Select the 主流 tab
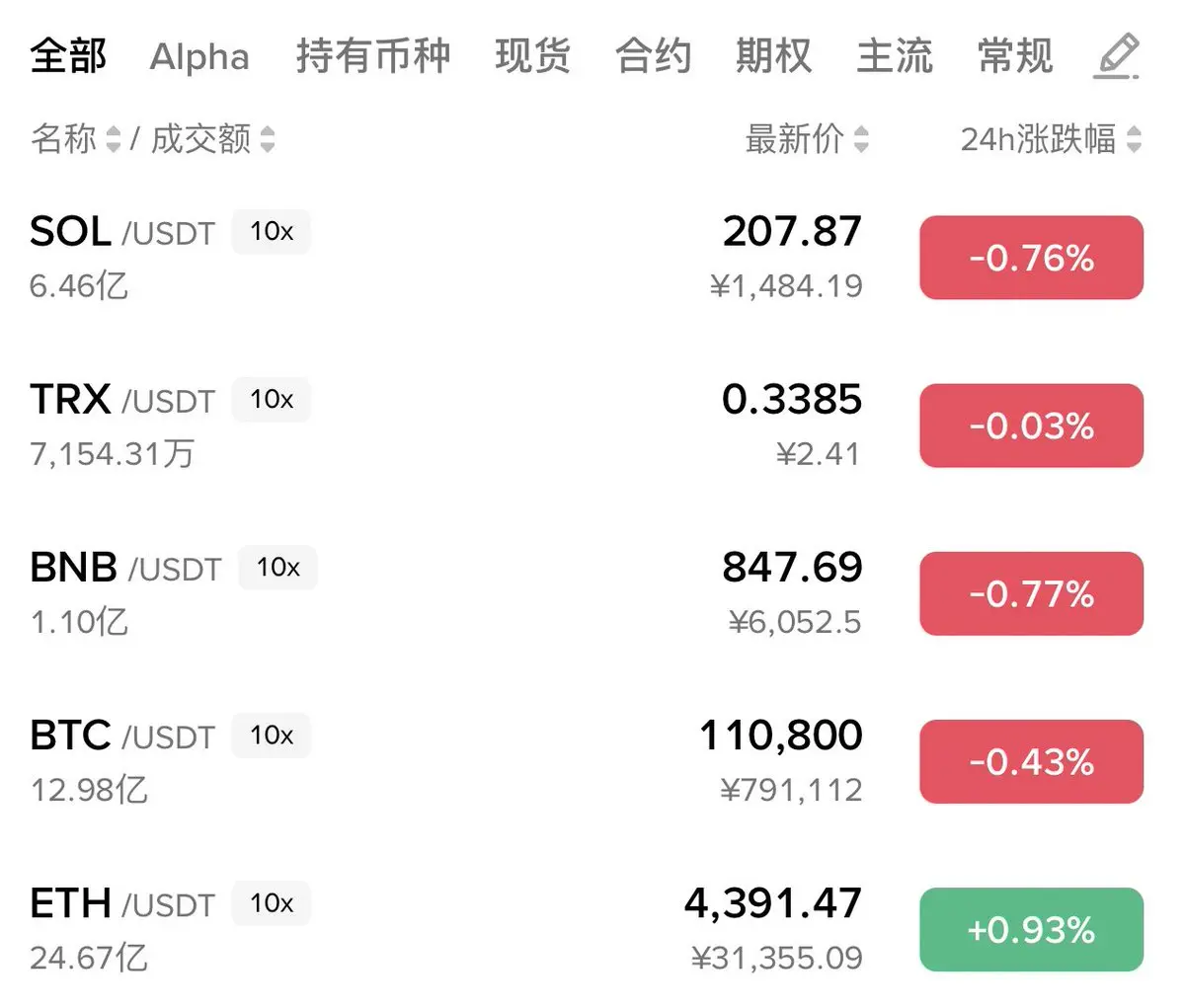Viewport: 1185px width, 1008px height. (x=895, y=56)
